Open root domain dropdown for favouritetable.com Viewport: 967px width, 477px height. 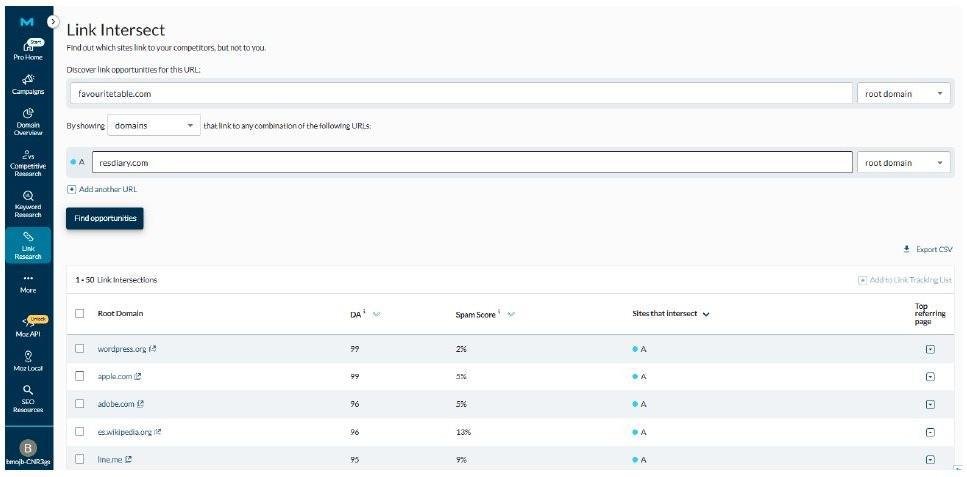click(x=903, y=94)
